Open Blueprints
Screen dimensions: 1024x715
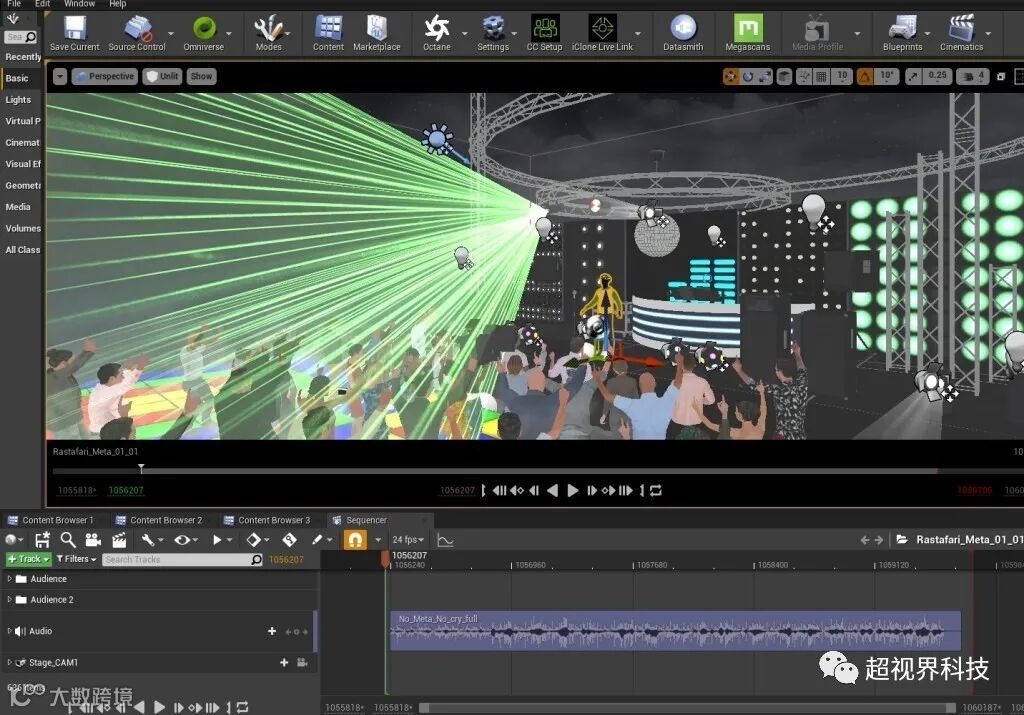(x=903, y=33)
